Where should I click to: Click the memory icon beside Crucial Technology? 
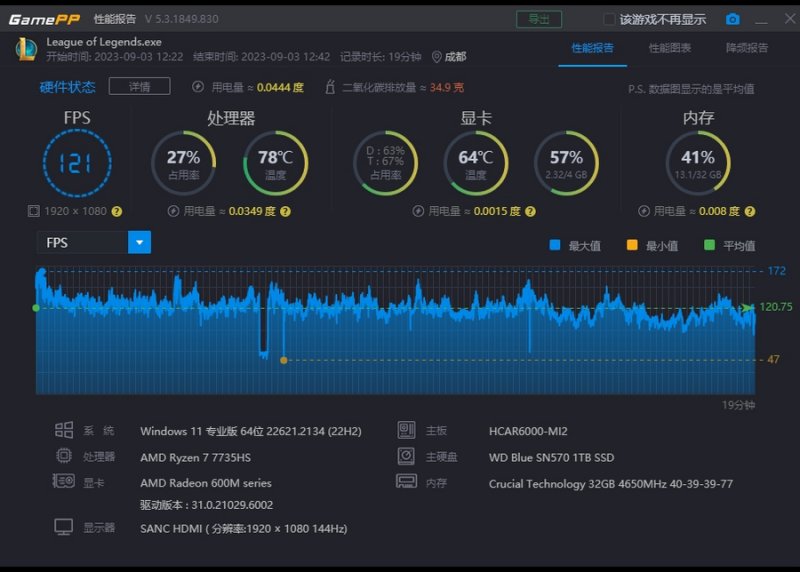[406, 481]
